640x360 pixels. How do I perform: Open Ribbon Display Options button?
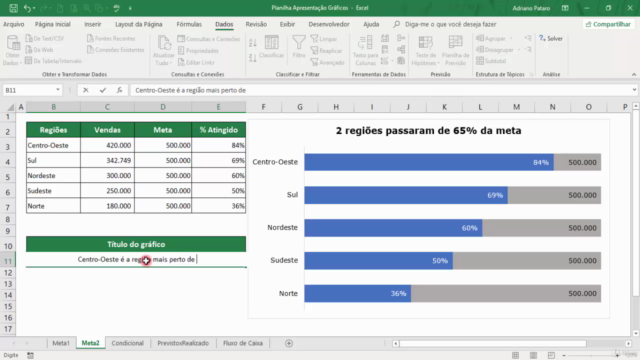pyautogui.click(x=565, y=8)
